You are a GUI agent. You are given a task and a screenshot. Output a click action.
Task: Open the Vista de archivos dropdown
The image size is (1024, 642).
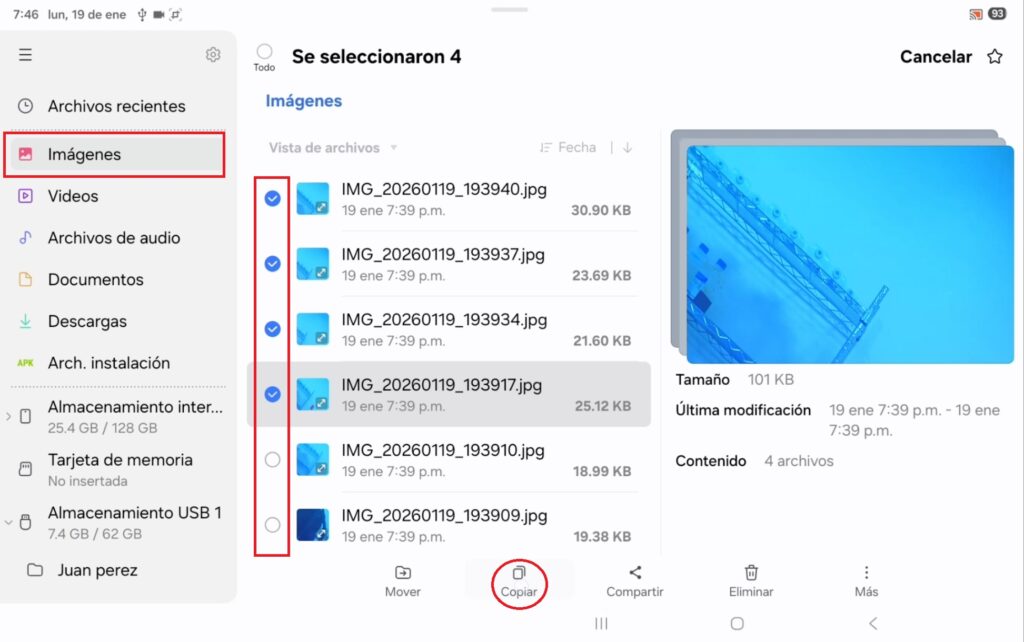[x=333, y=148]
